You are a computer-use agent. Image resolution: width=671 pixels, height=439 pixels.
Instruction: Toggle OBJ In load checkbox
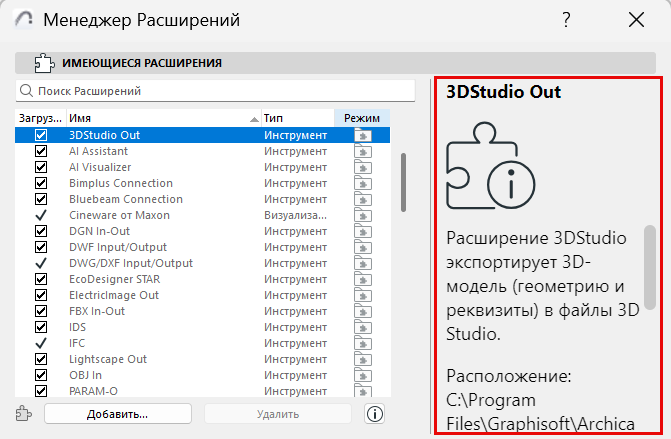(x=41, y=375)
